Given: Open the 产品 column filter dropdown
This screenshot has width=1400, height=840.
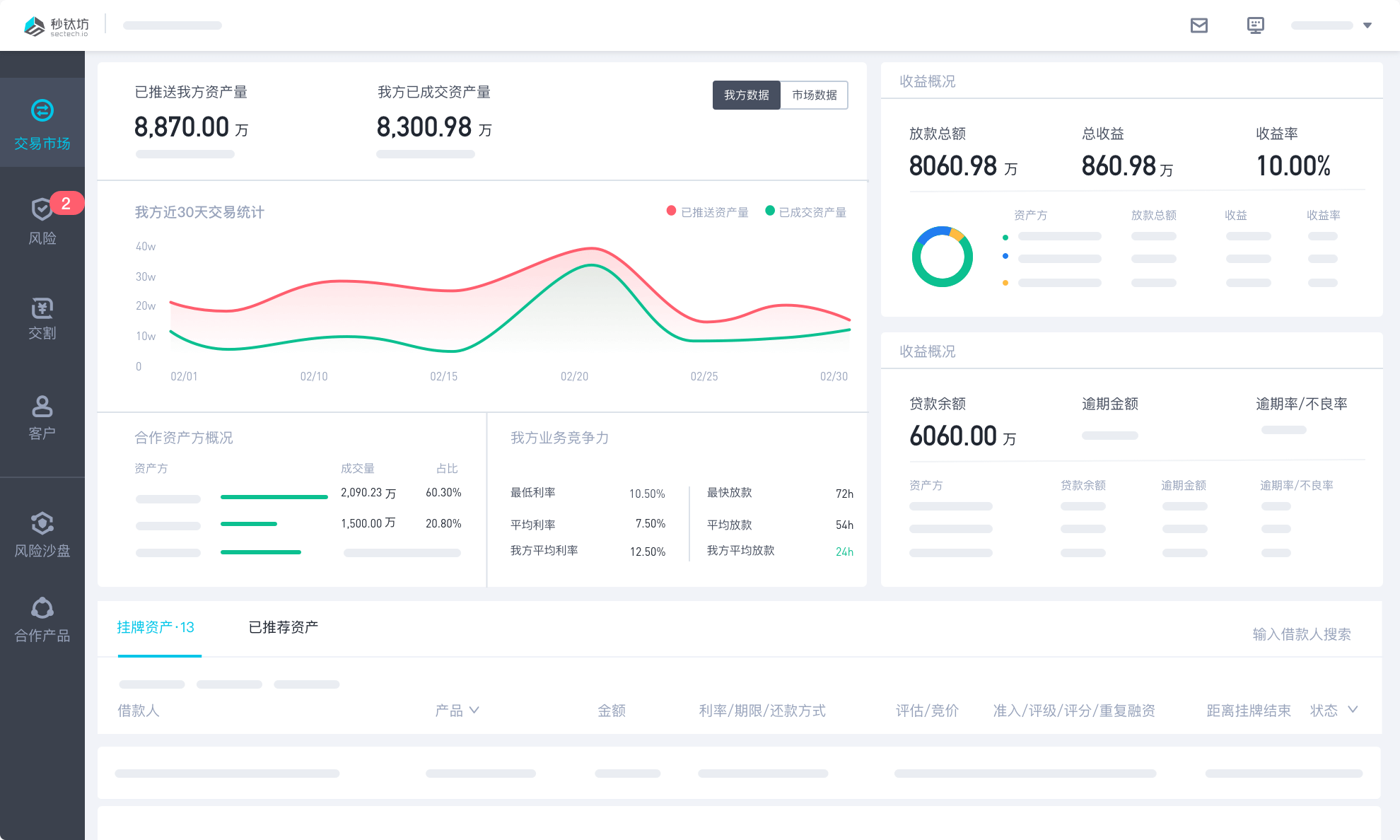Looking at the screenshot, I should coord(474,710).
